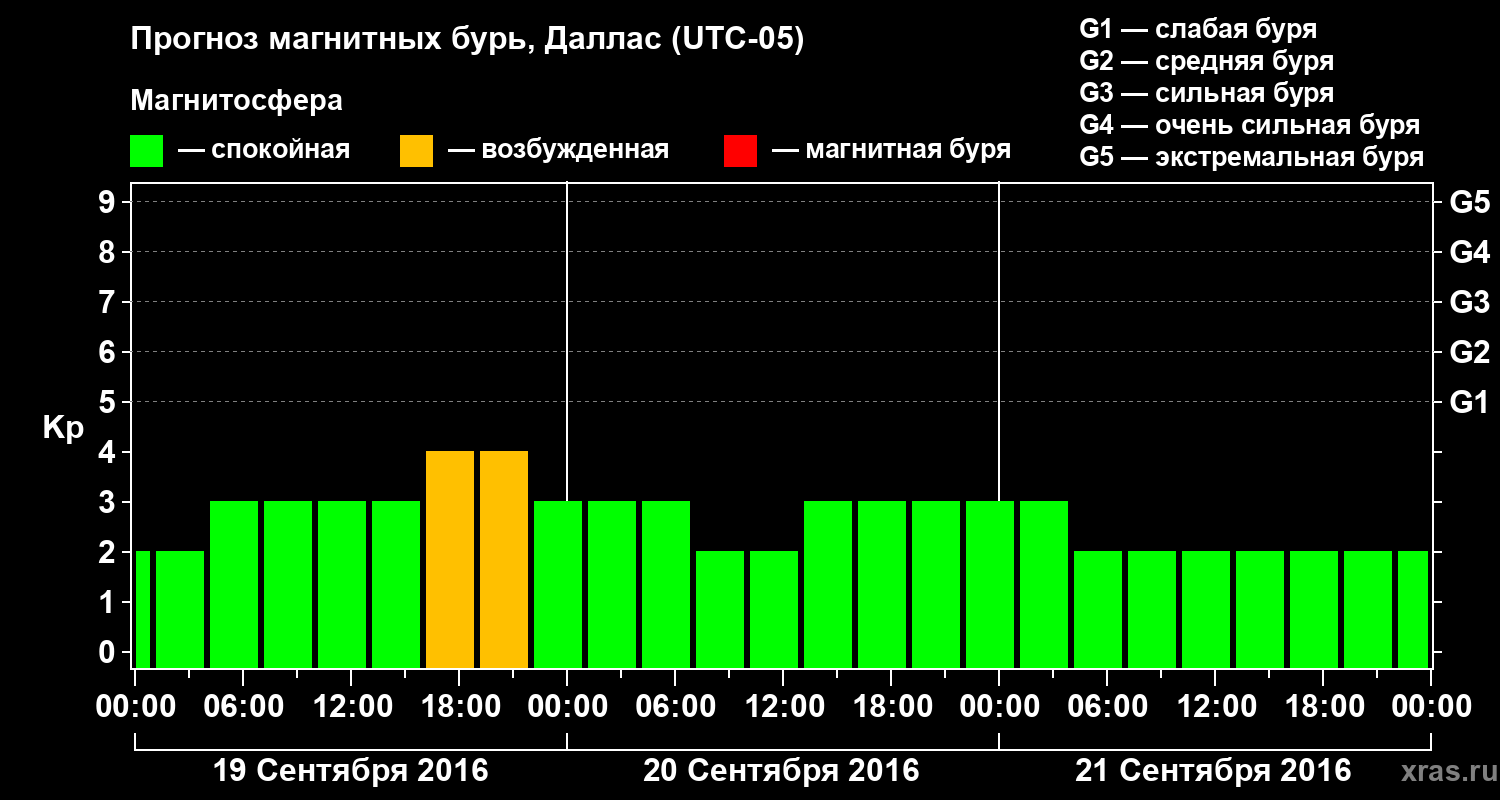
Task: Click the red 'магнитная буря' legend swatch
Action: pos(740,151)
